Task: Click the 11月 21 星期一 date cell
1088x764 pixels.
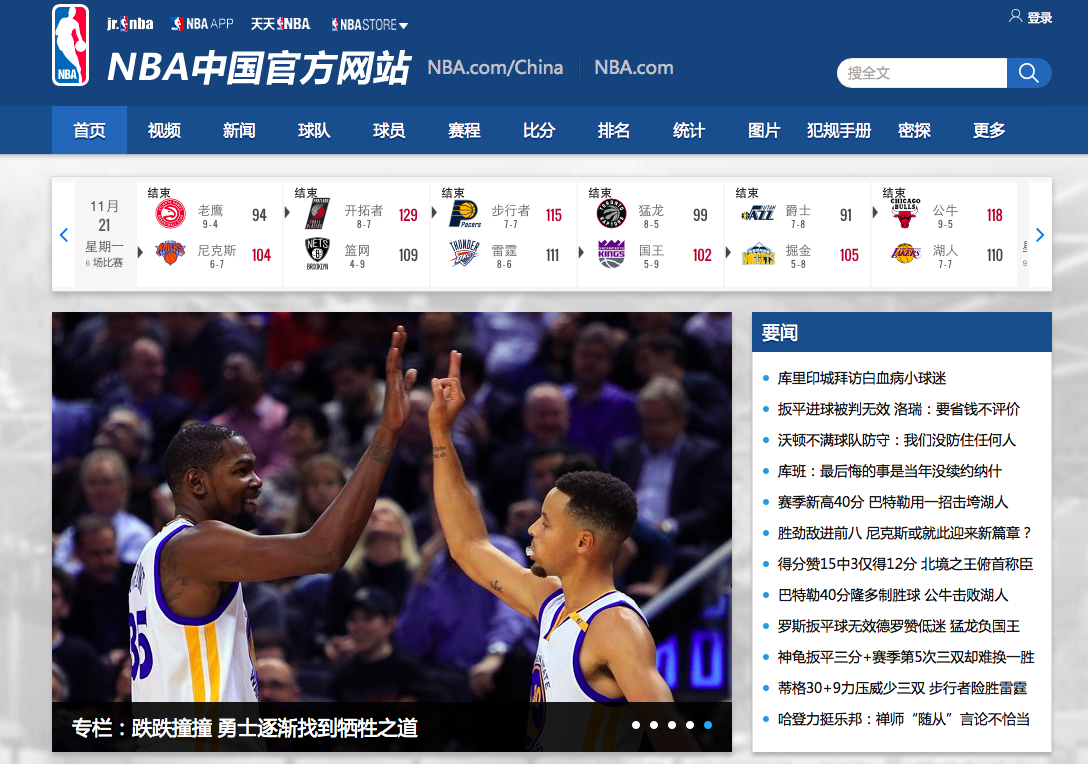Action: click(104, 234)
